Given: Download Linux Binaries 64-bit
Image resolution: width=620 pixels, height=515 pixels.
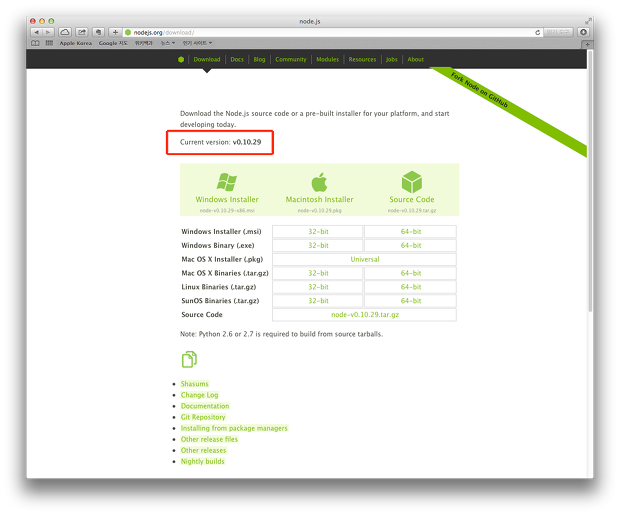Looking at the screenshot, I should tap(410, 287).
